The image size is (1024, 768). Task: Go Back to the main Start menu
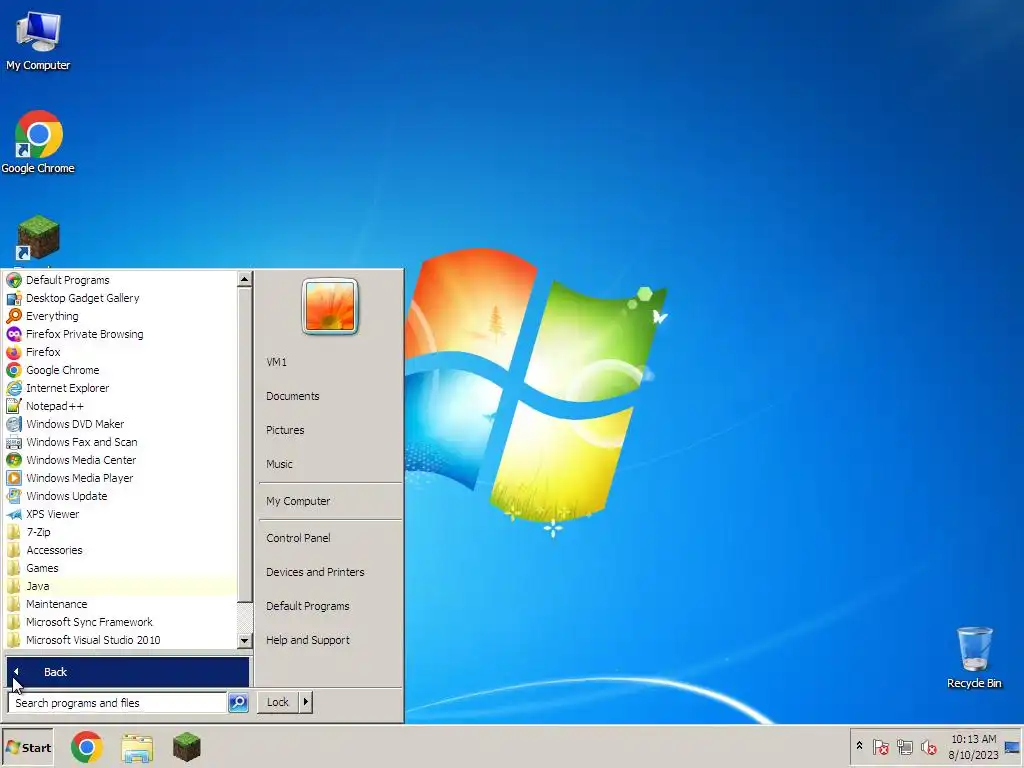(128, 672)
